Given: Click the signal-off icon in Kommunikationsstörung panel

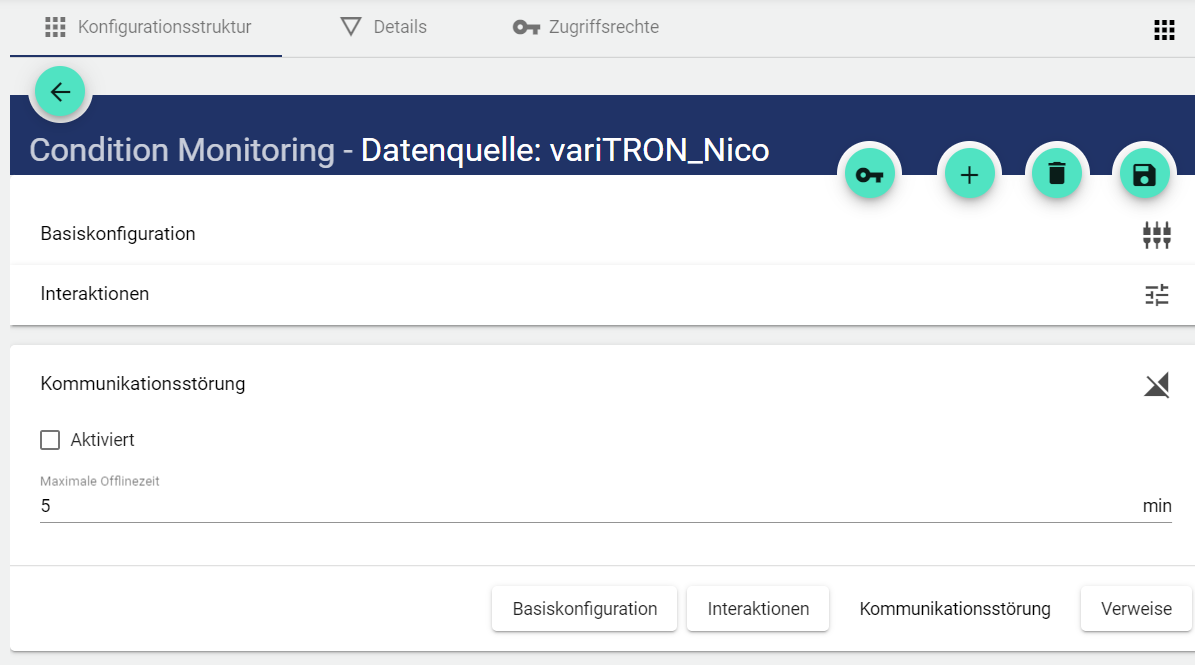Looking at the screenshot, I should point(1156,385).
